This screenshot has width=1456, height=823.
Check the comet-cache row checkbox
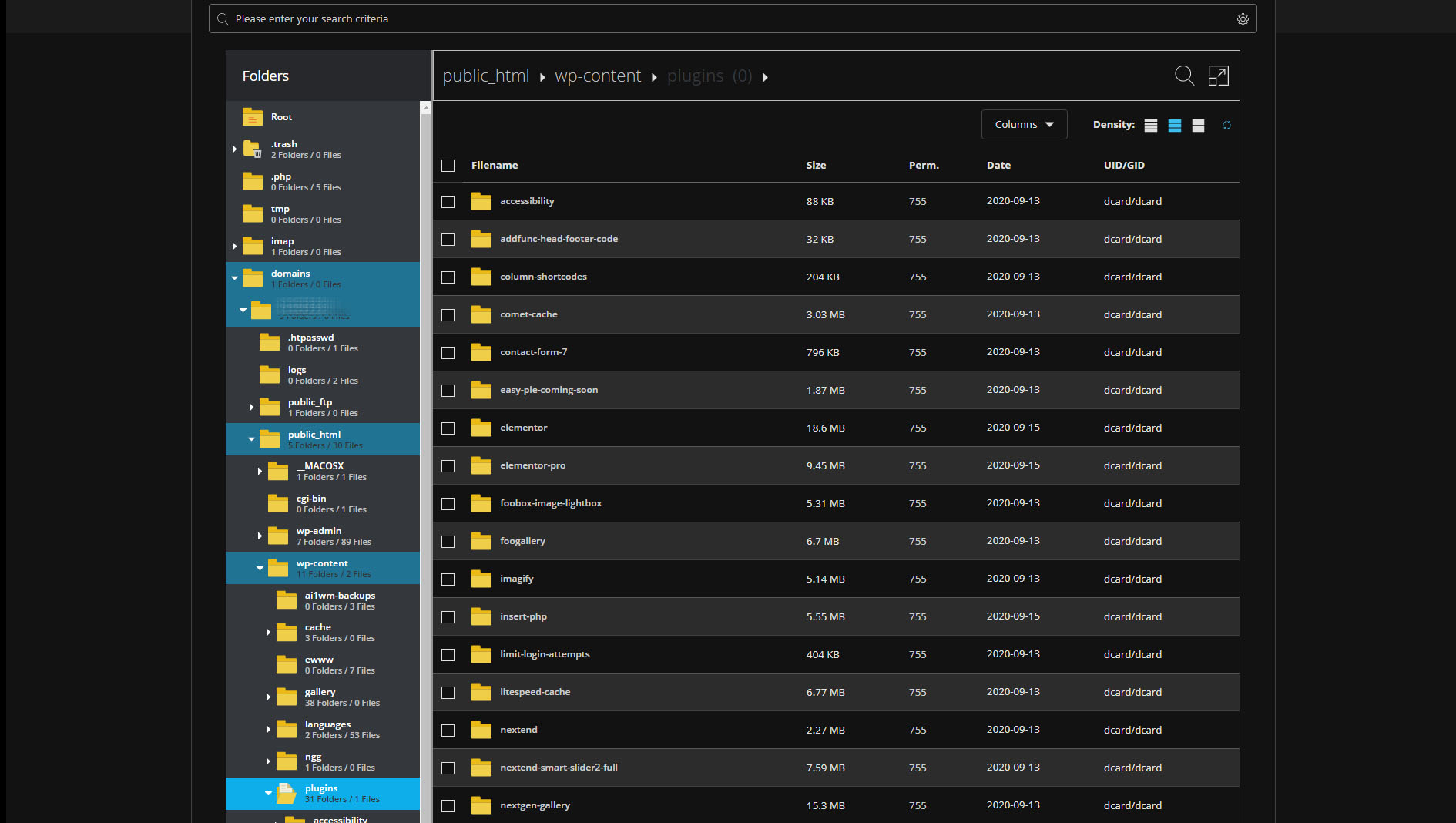(x=448, y=315)
